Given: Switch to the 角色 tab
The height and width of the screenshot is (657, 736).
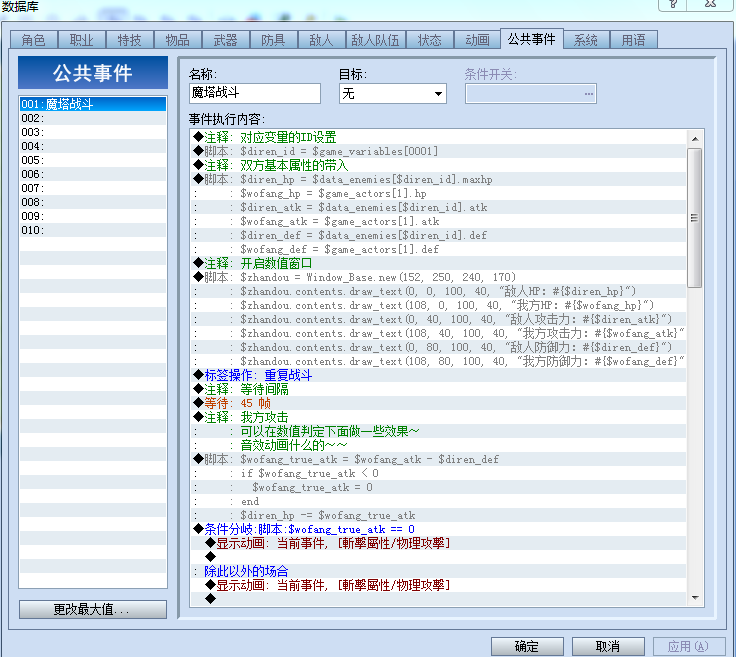Looking at the screenshot, I should pos(34,40).
